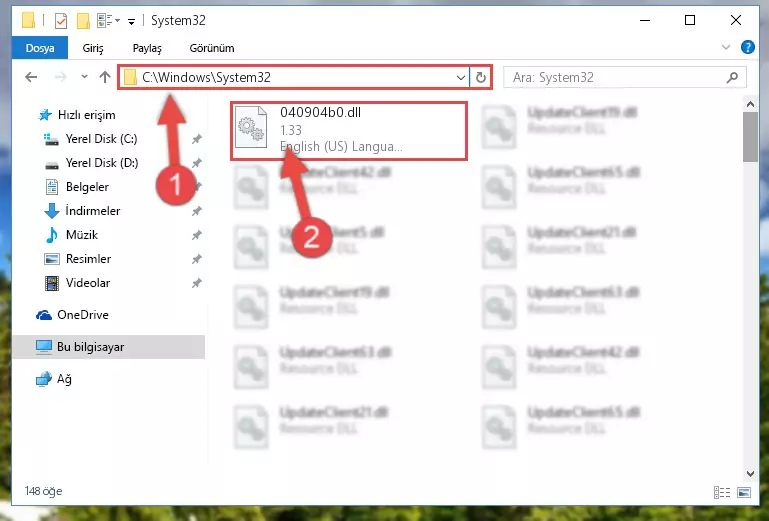
Task: Open Yerel Disk (C:) in sidebar
Action: tap(91, 139)
